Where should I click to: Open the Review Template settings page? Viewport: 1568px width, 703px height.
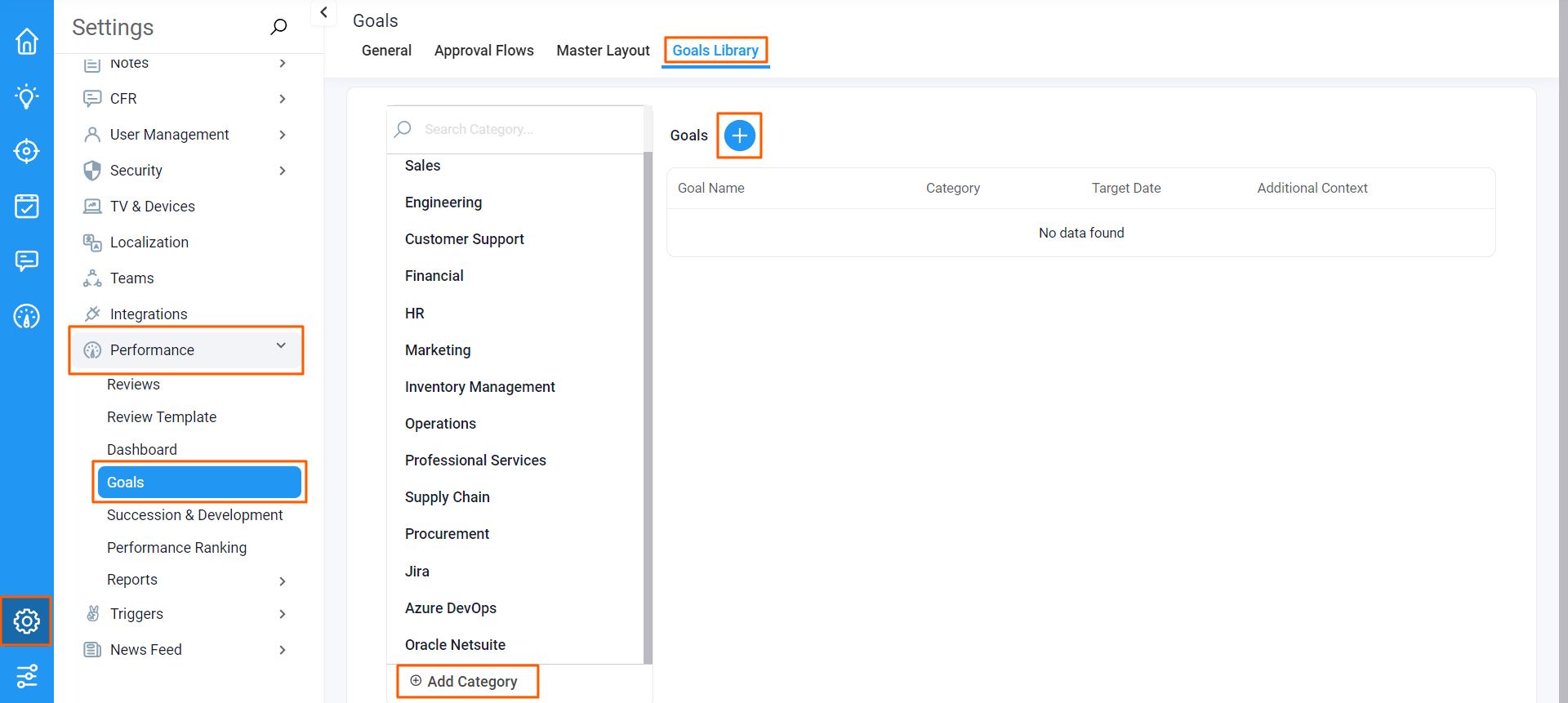click(162, 417)
